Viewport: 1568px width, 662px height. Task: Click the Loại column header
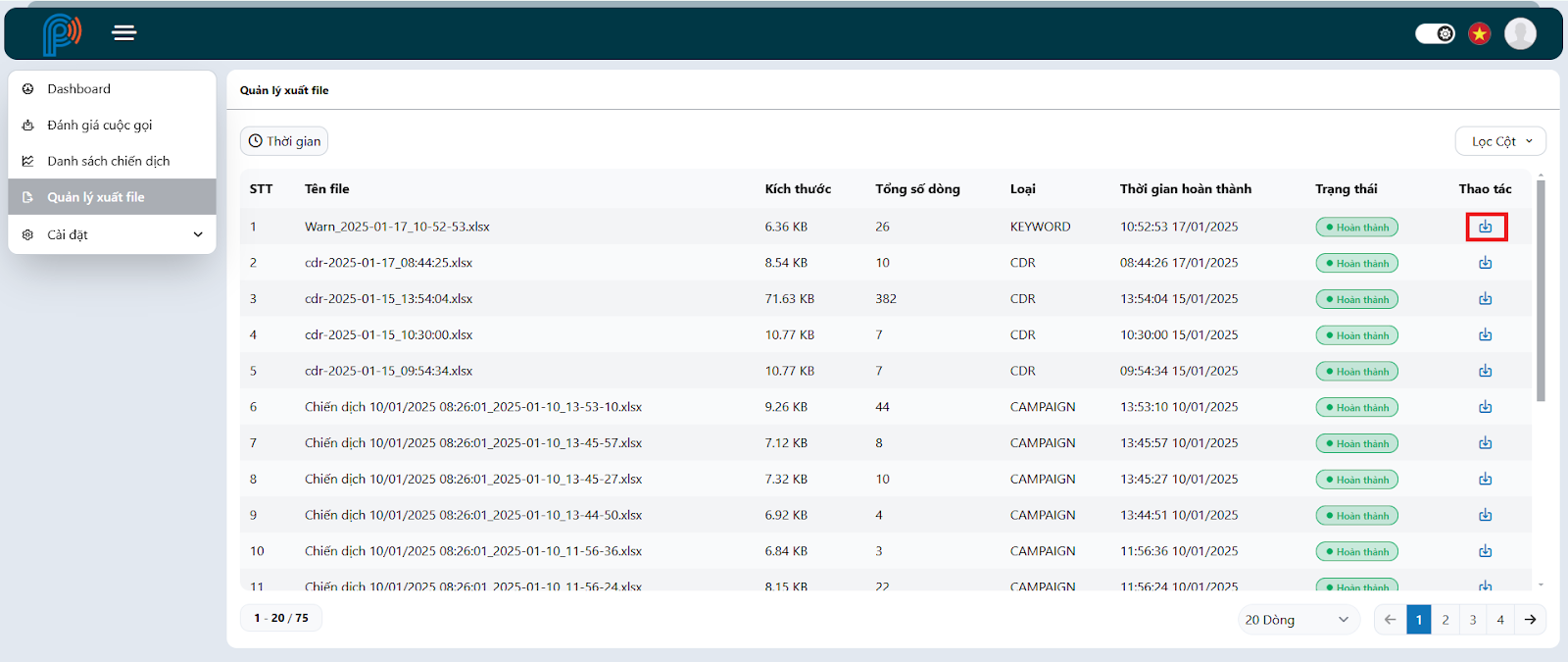click(1023, 189)
